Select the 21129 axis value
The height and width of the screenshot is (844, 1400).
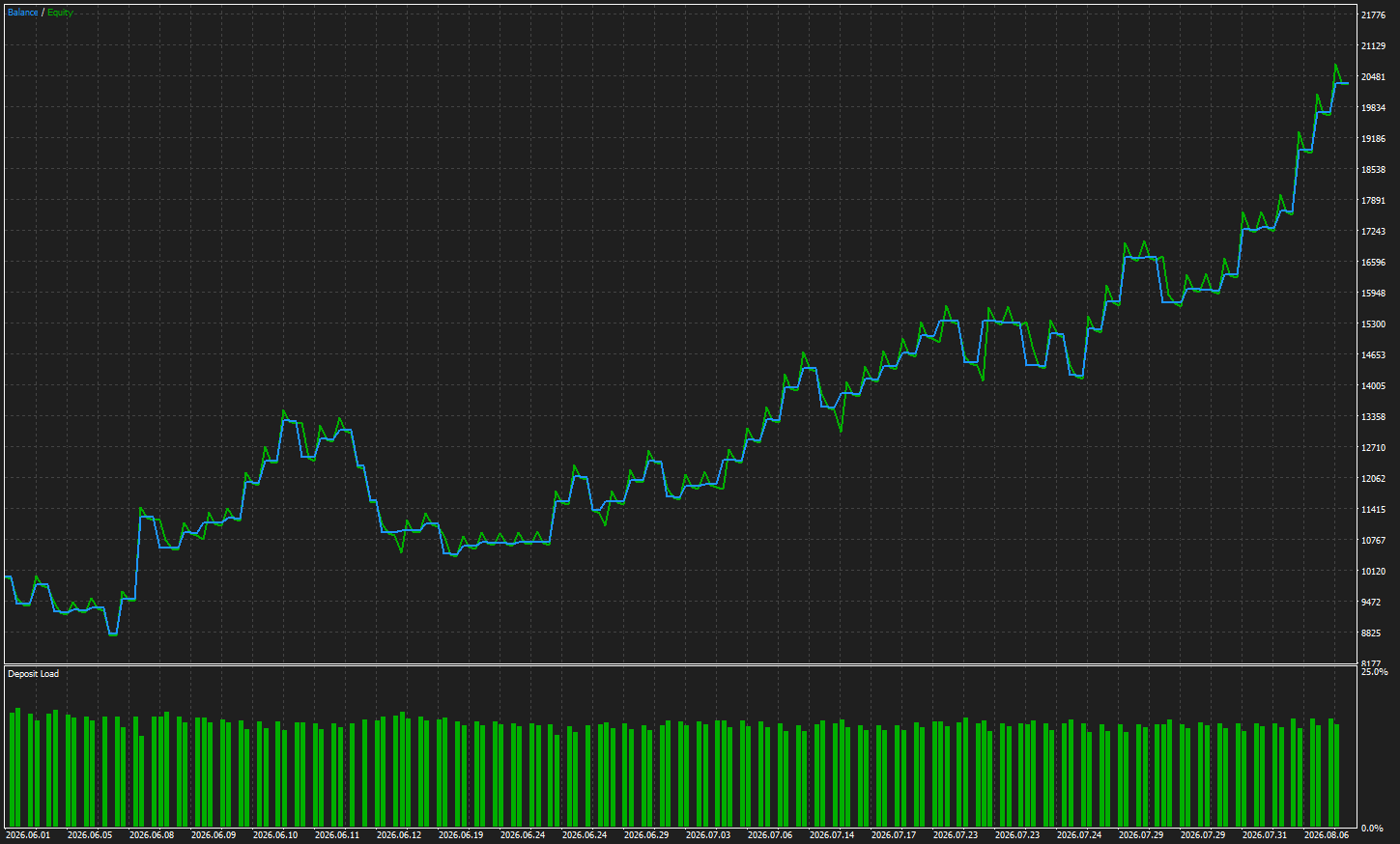pos(1373,46)
